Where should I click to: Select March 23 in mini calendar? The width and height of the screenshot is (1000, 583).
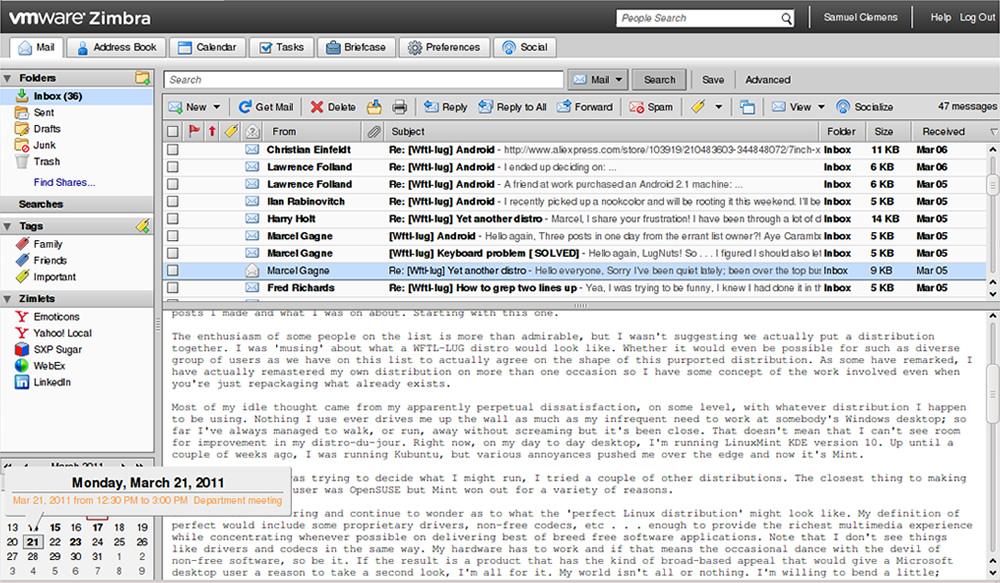(76, 542)
